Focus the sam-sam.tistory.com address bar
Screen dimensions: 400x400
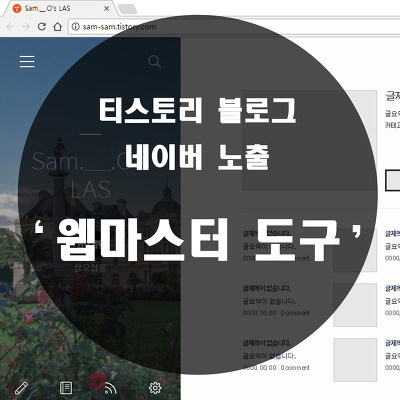coord(233,27)
